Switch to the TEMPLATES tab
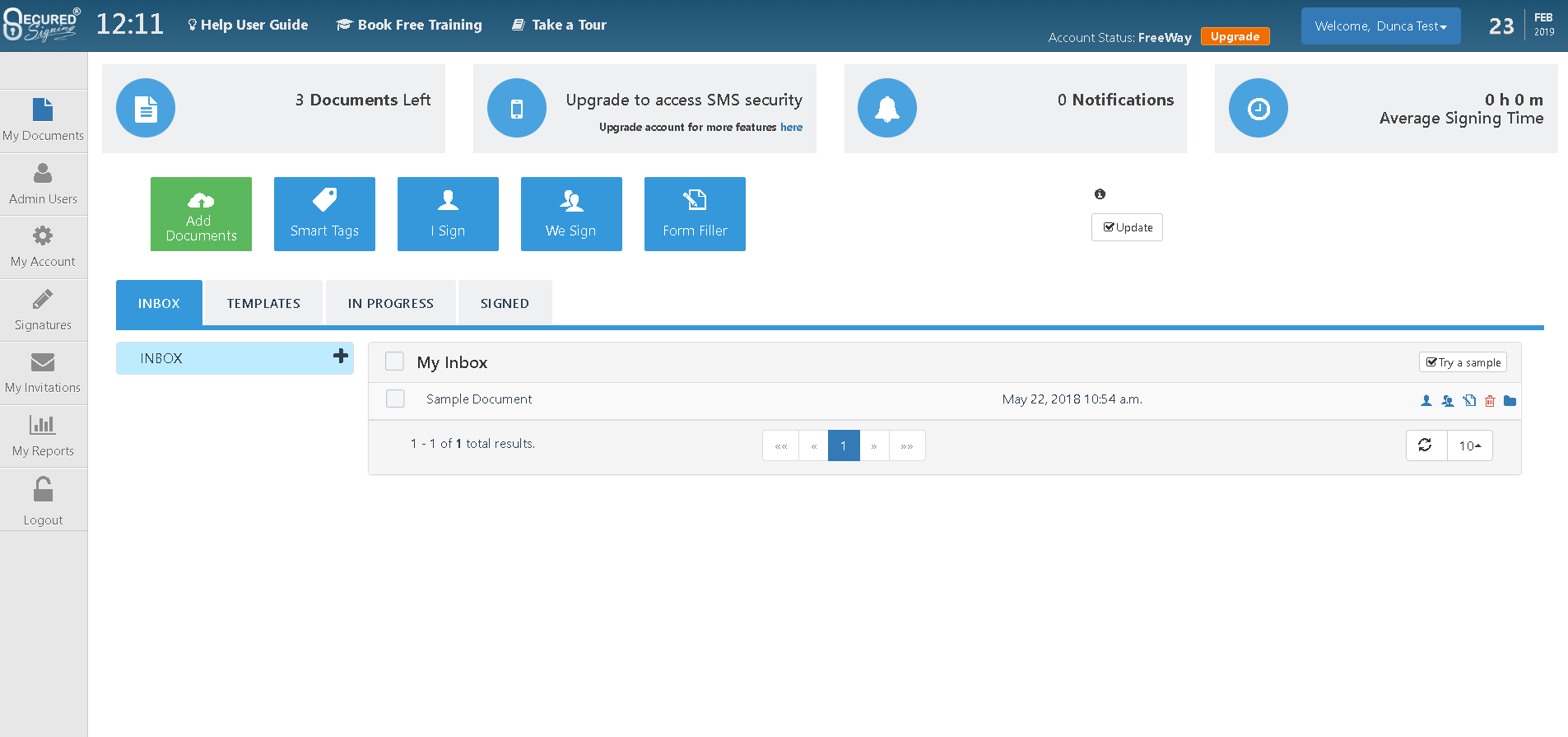The width and height of the screenshot is (1568, 737). click(x=263, y=303)
